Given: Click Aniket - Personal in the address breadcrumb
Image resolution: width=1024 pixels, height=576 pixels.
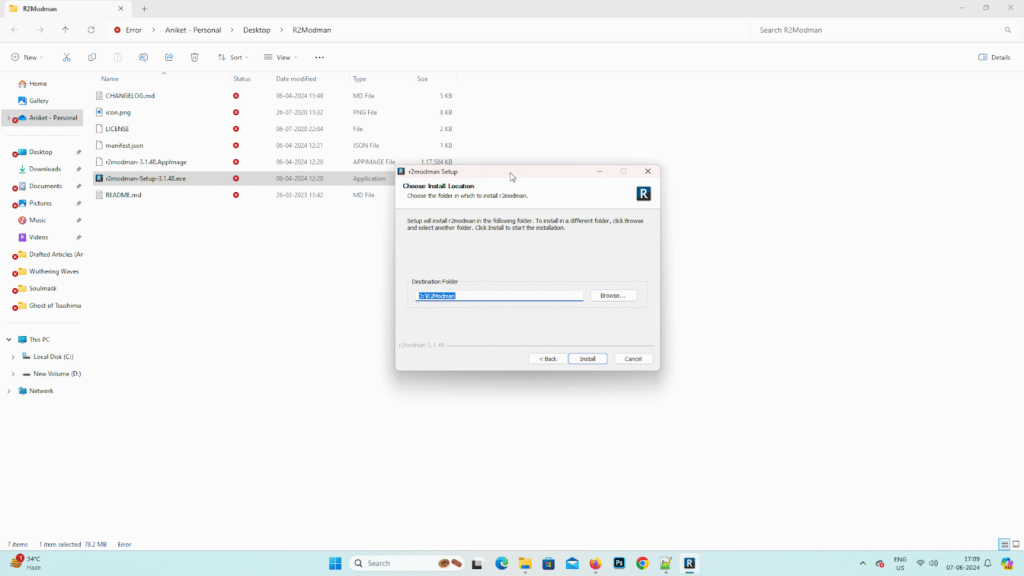Looking at the screenshot, I should pos(193,30).
